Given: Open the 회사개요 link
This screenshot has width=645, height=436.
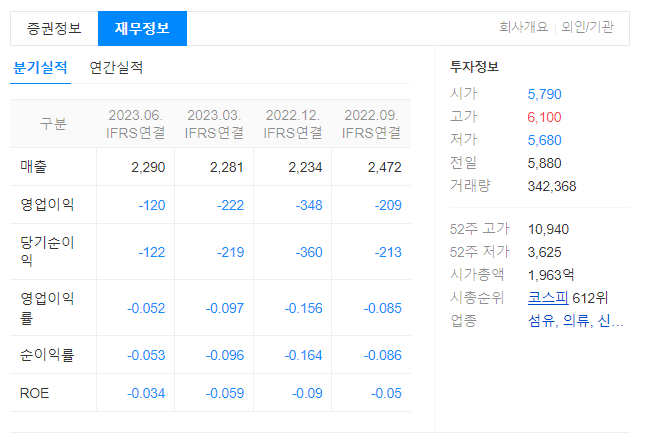Looking at the screenshot, I should tap(524, 27).
